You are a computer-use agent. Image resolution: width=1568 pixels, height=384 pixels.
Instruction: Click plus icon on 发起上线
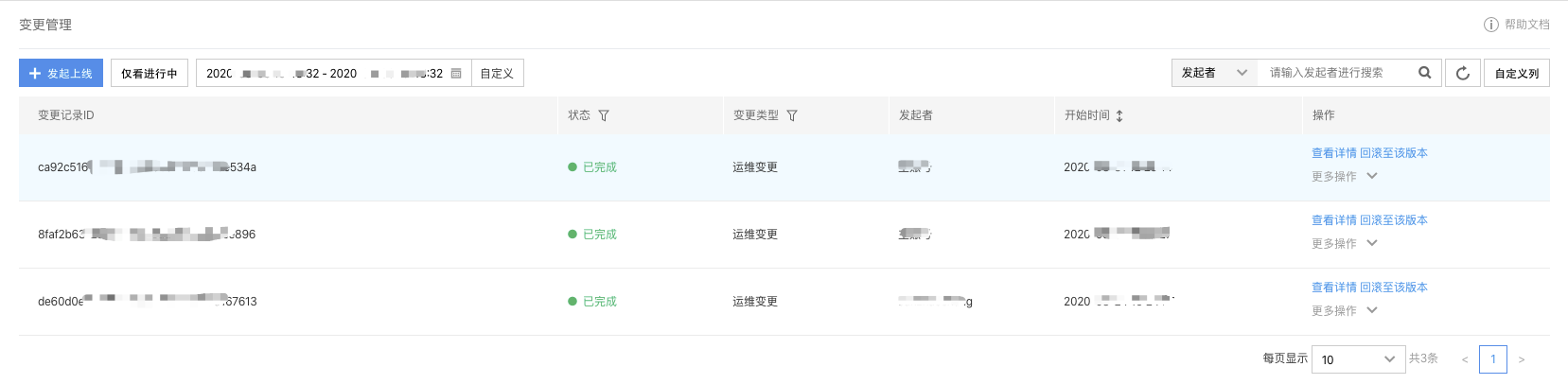(x=35, y=73)
